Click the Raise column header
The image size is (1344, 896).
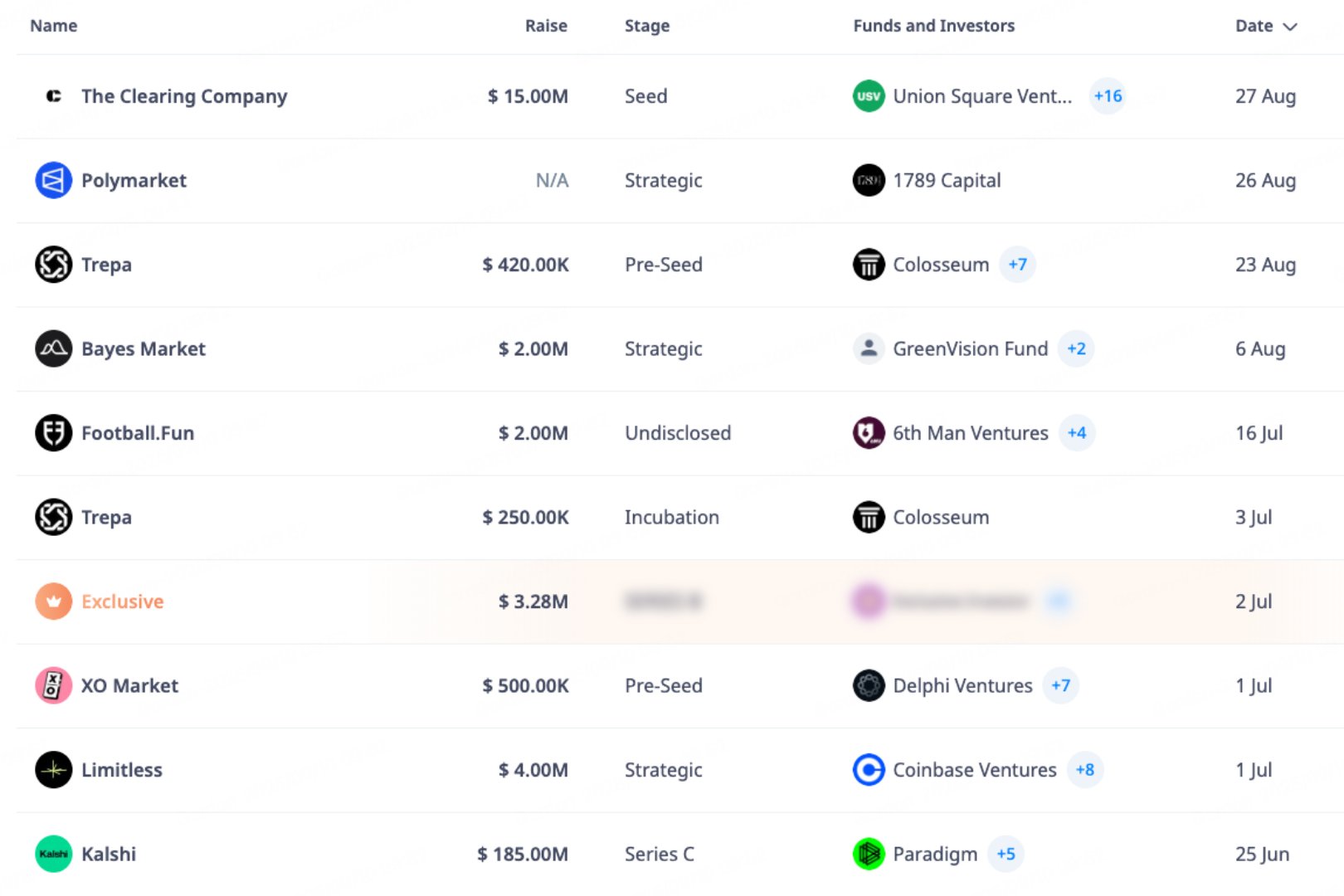click(x=546, y=26)
